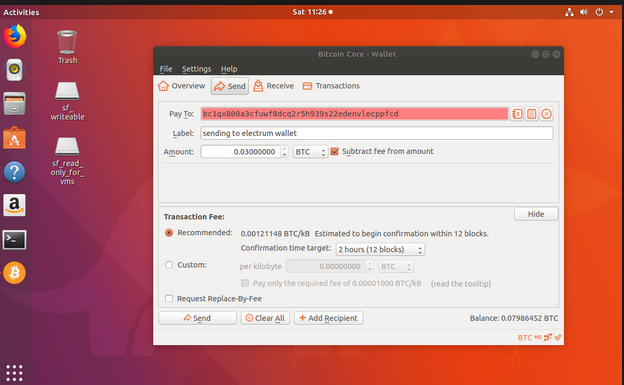Switch to the Send tab

point(230,86)
